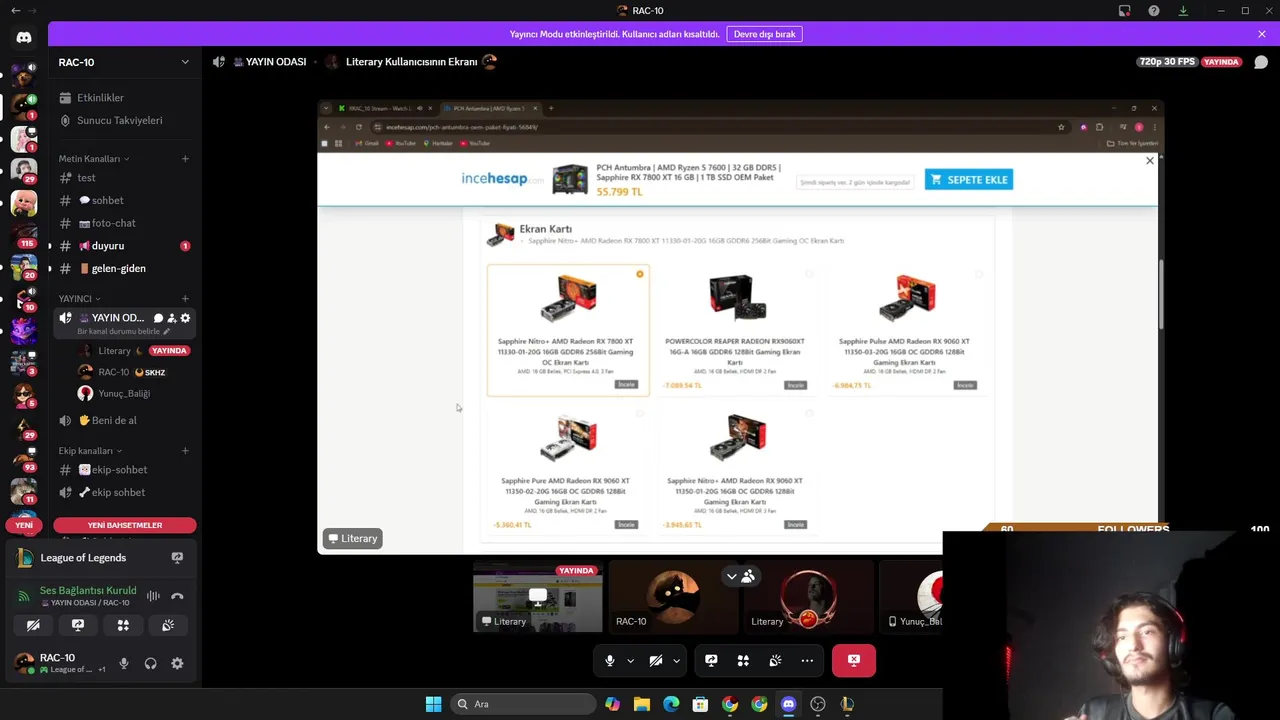
Task: Collapse Ekip kanalları category
Action: click(x=90, y=451)
